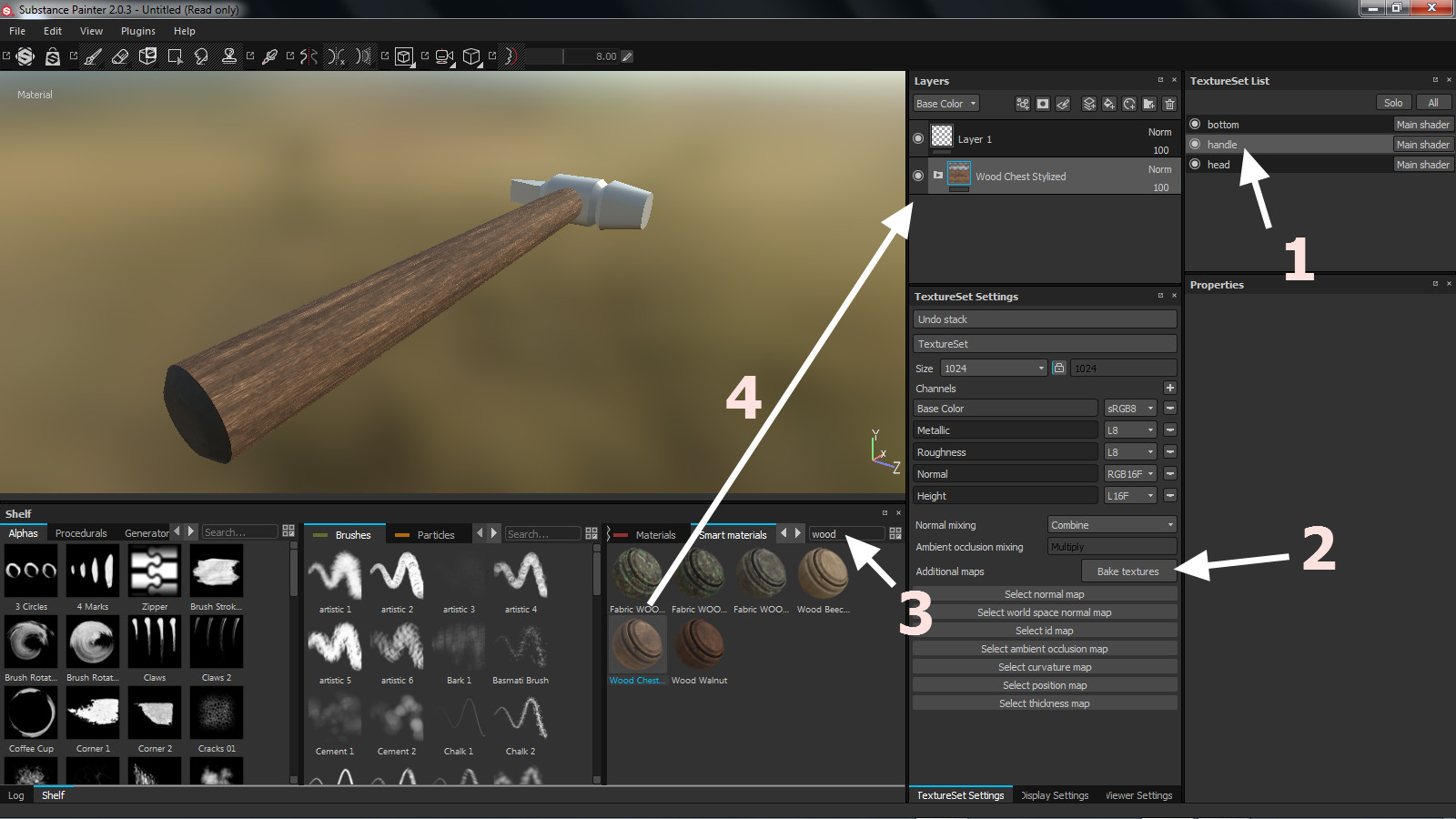Add a folder in Layers panel

1149,104
